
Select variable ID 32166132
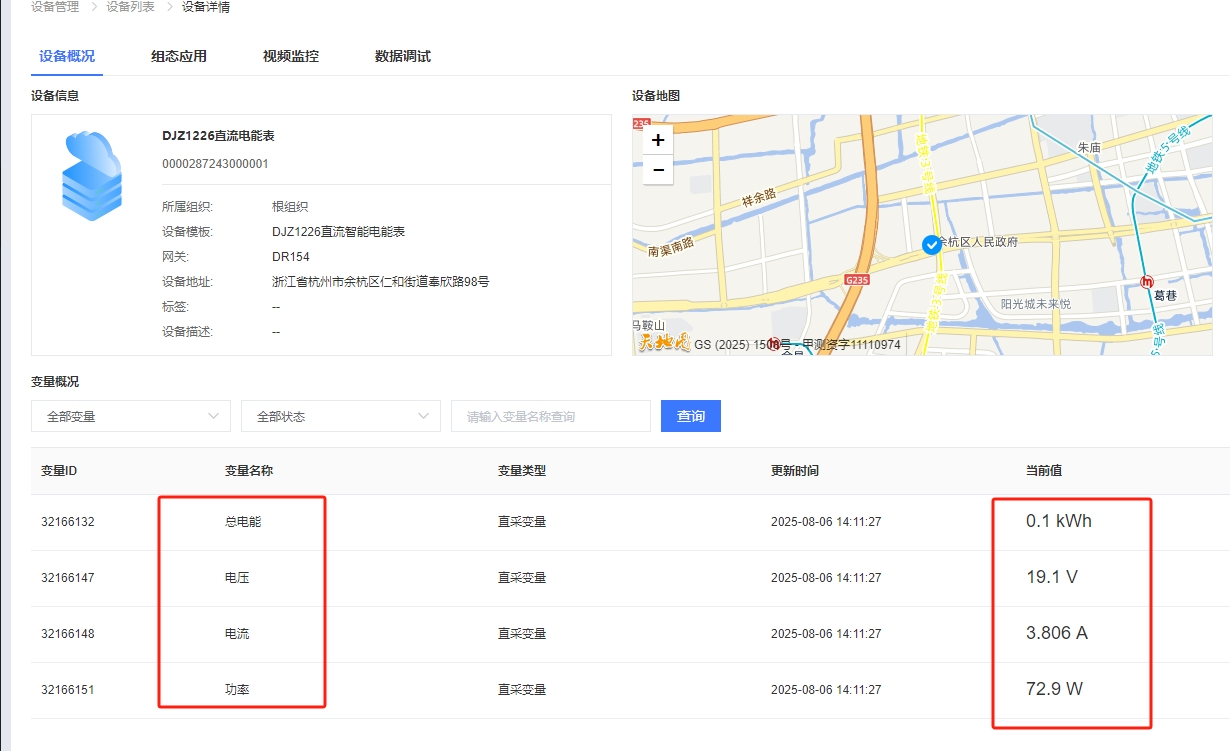[x=68, y=522]
